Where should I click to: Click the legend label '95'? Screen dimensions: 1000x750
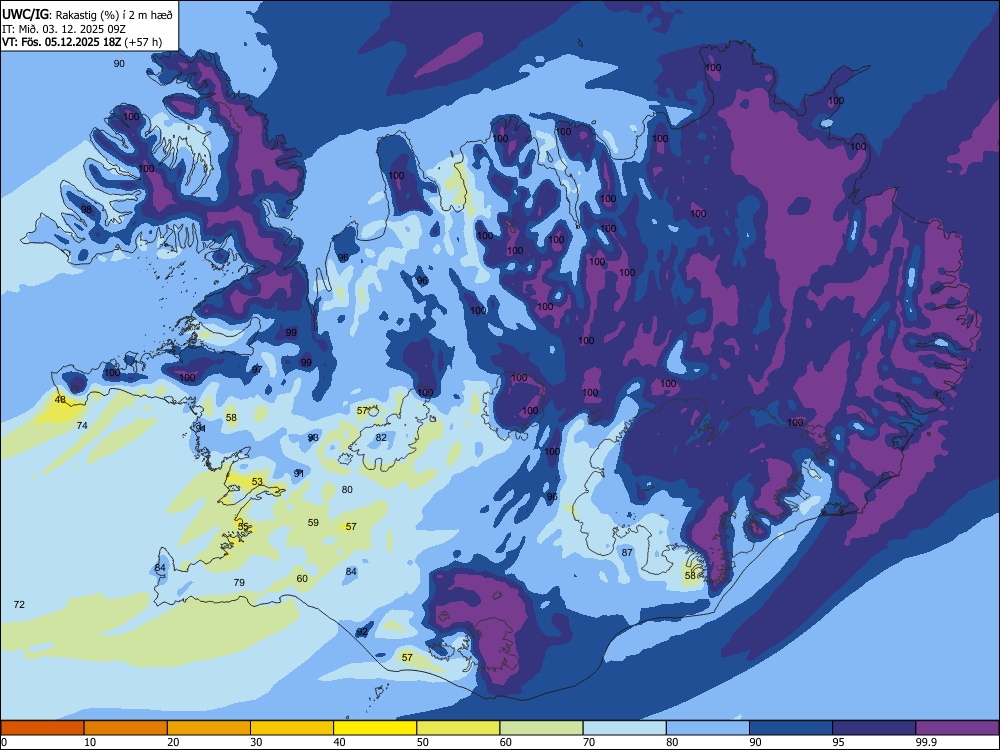point(838,742)
